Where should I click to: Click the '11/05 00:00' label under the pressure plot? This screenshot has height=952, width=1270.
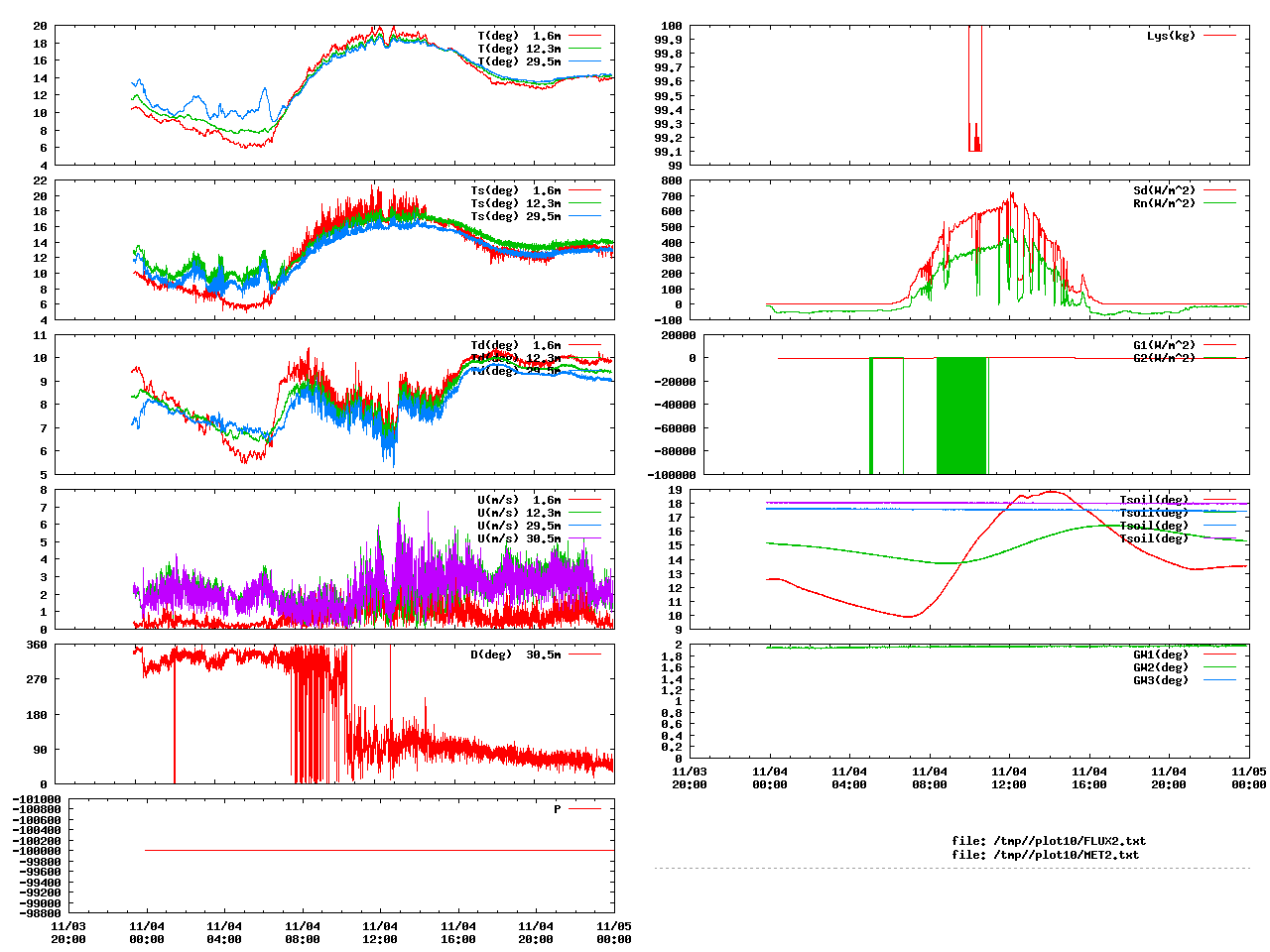pyautogui.click(x=613, y=932)
